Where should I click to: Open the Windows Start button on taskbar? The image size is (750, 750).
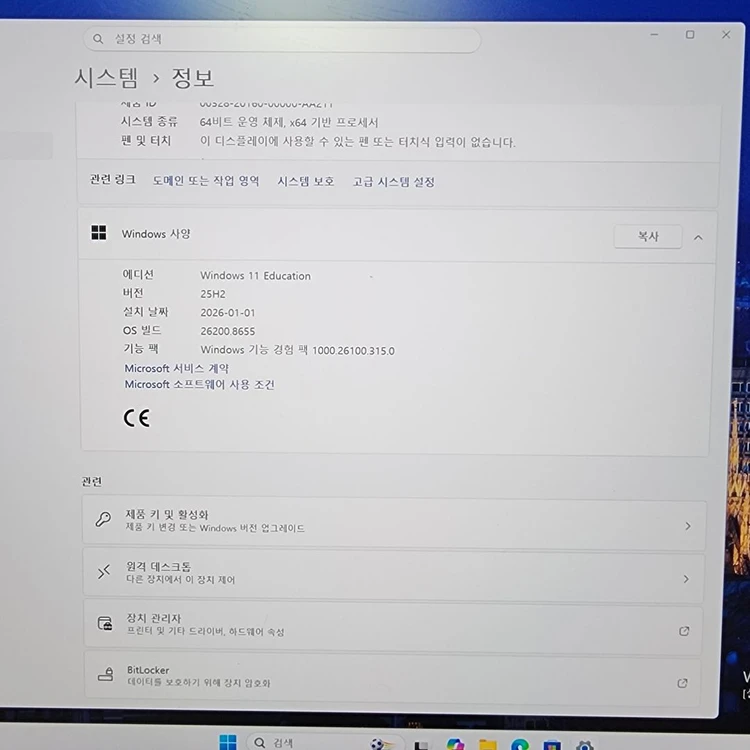click(228, 742)
